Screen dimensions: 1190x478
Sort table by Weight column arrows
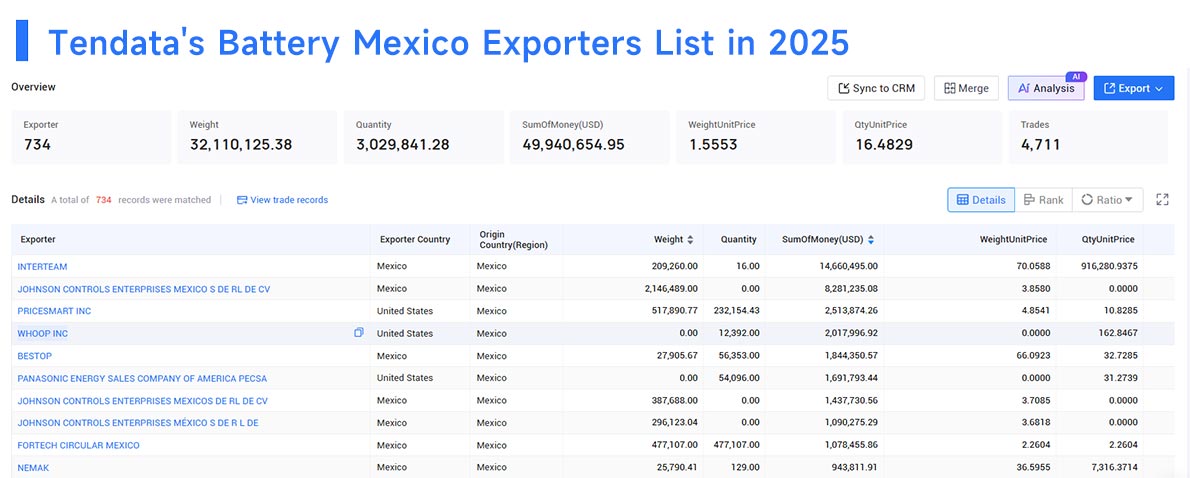pos(690,240)
